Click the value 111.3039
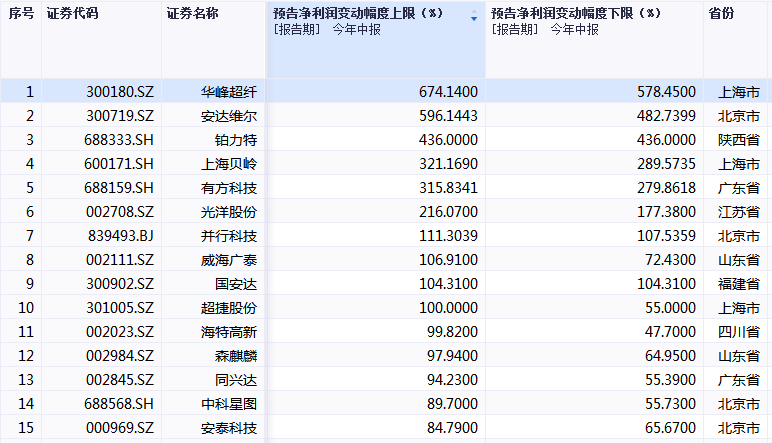 pyautogui.click(x=448, y=236)
